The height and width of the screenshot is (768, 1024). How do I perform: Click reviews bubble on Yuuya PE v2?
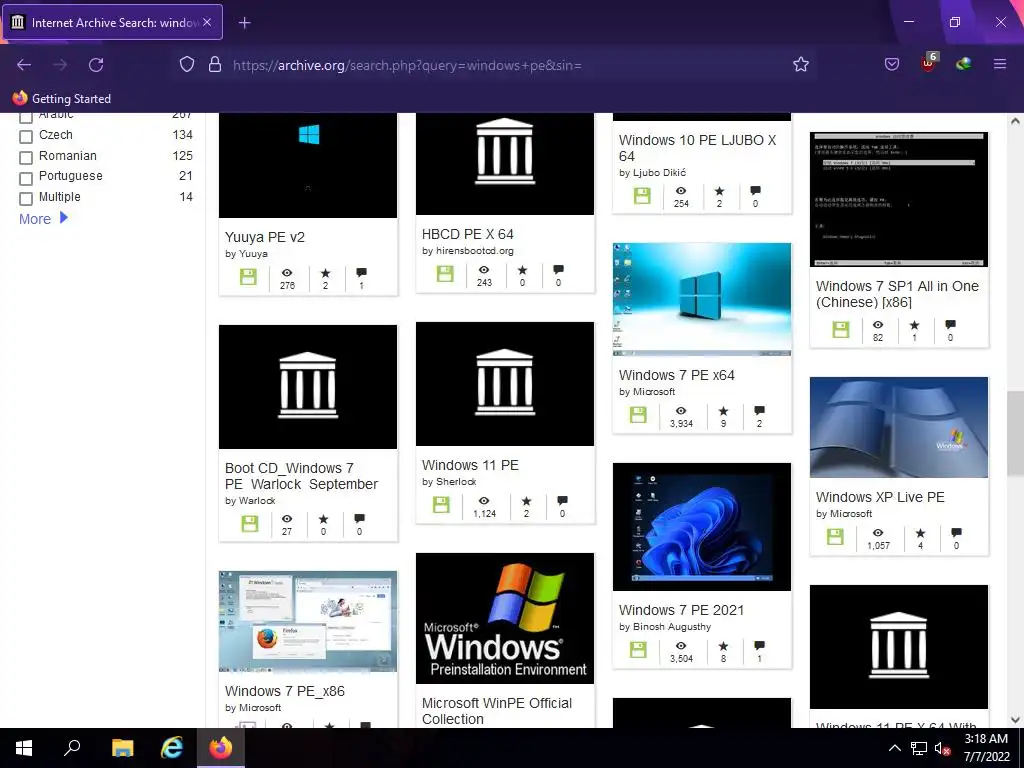[x=361, y=272]
